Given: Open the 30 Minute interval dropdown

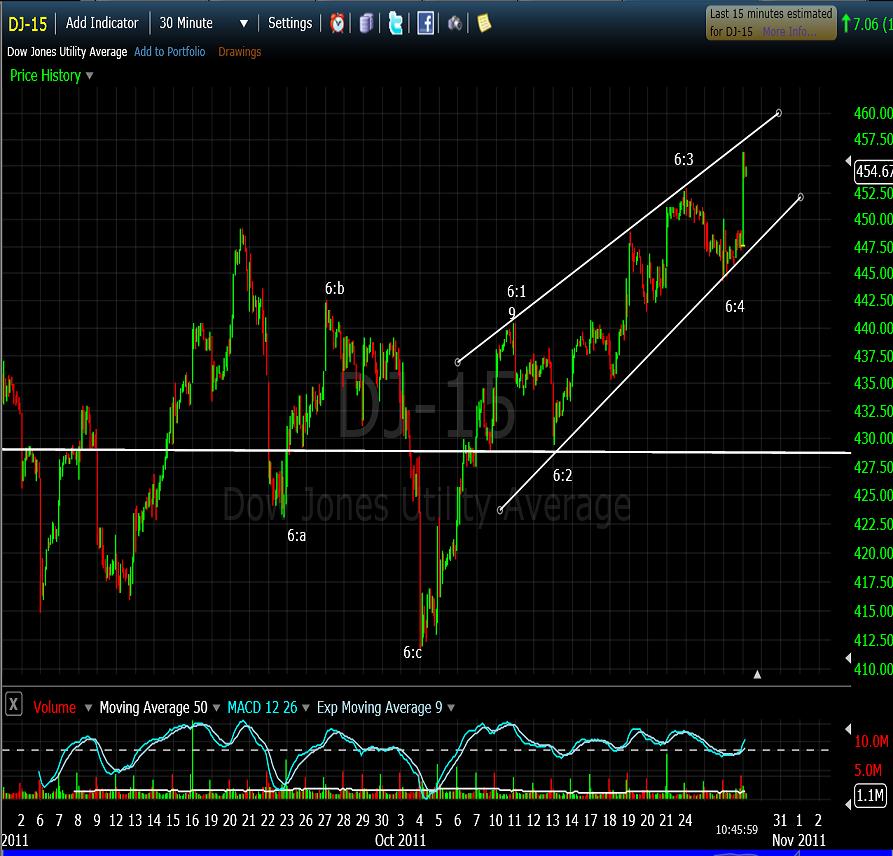Looking at the screenshot, I should (244, 24).
